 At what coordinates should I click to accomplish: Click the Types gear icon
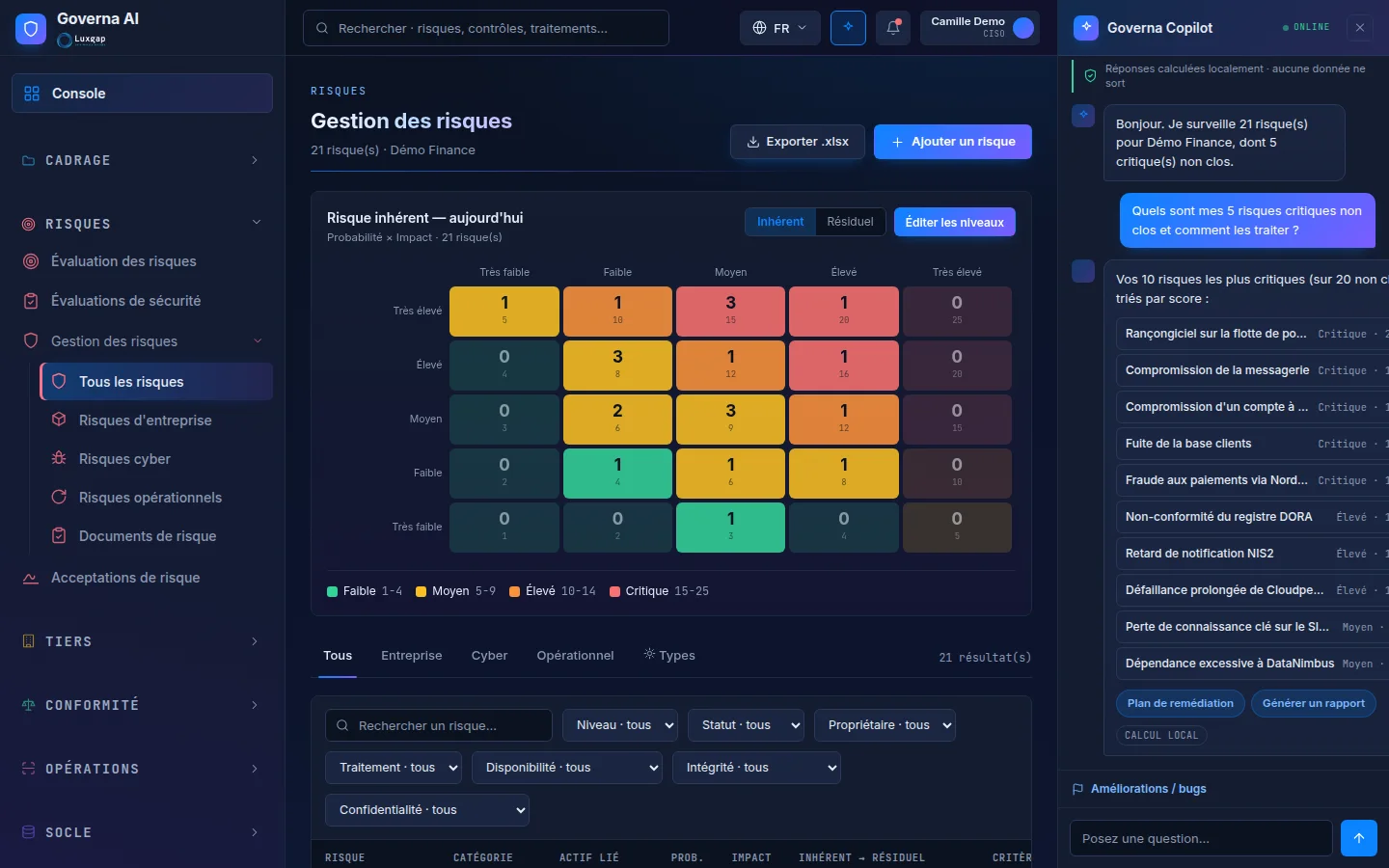pyautogui.click(x=649, y=654)
